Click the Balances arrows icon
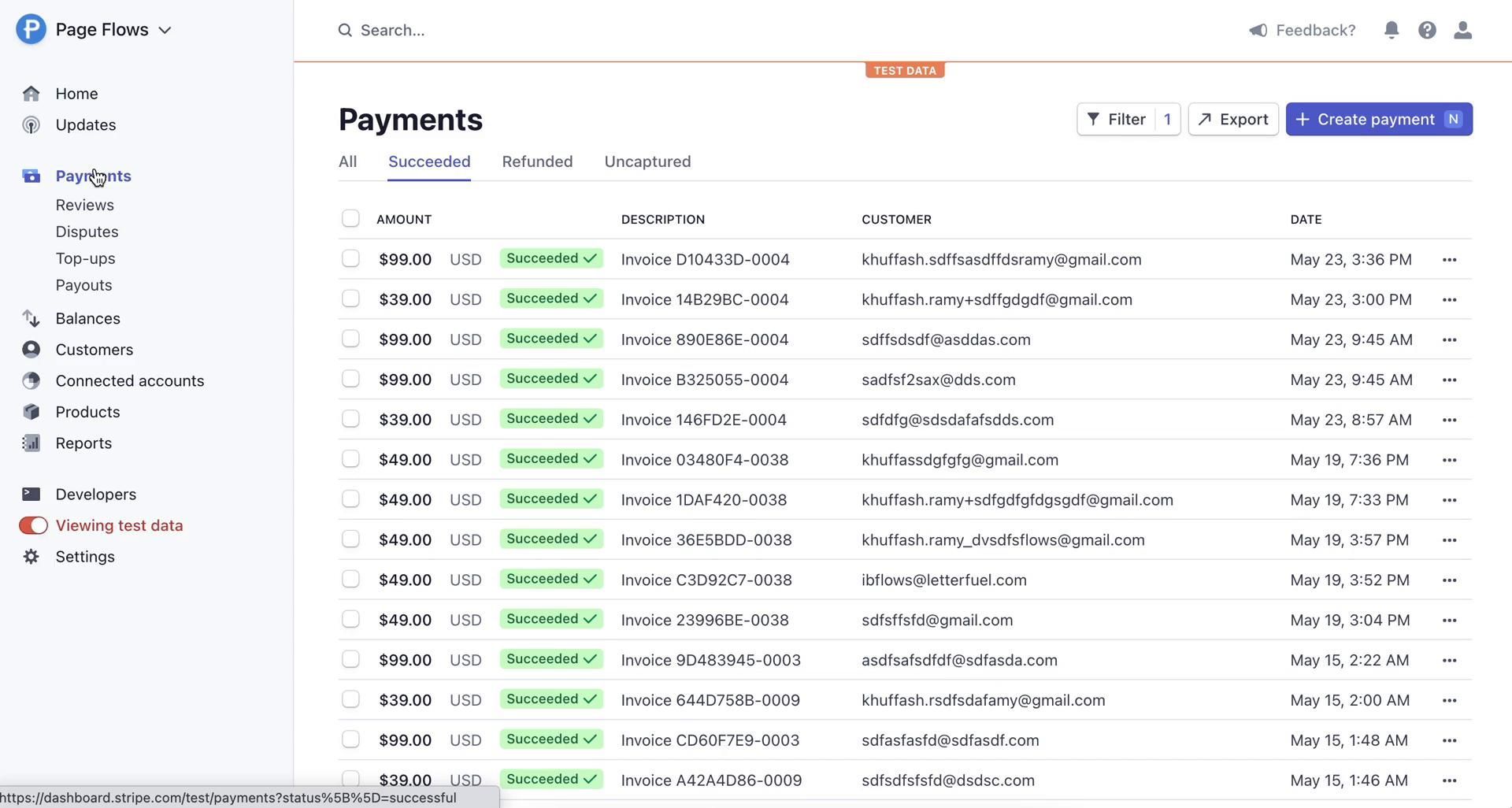 coord(31,318)
